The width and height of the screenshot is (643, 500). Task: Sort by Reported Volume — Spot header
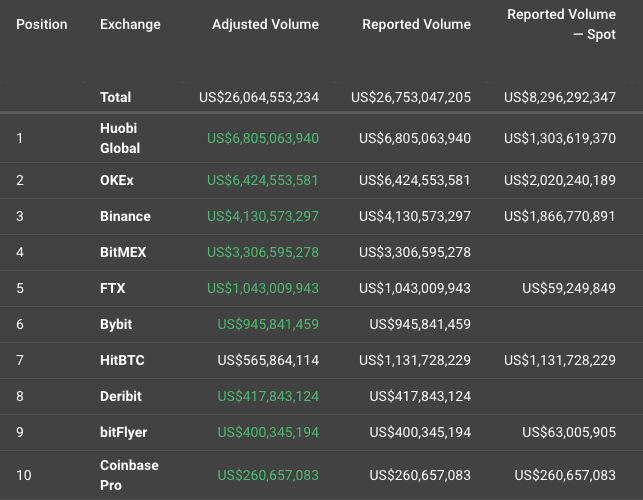click(561, 24)
